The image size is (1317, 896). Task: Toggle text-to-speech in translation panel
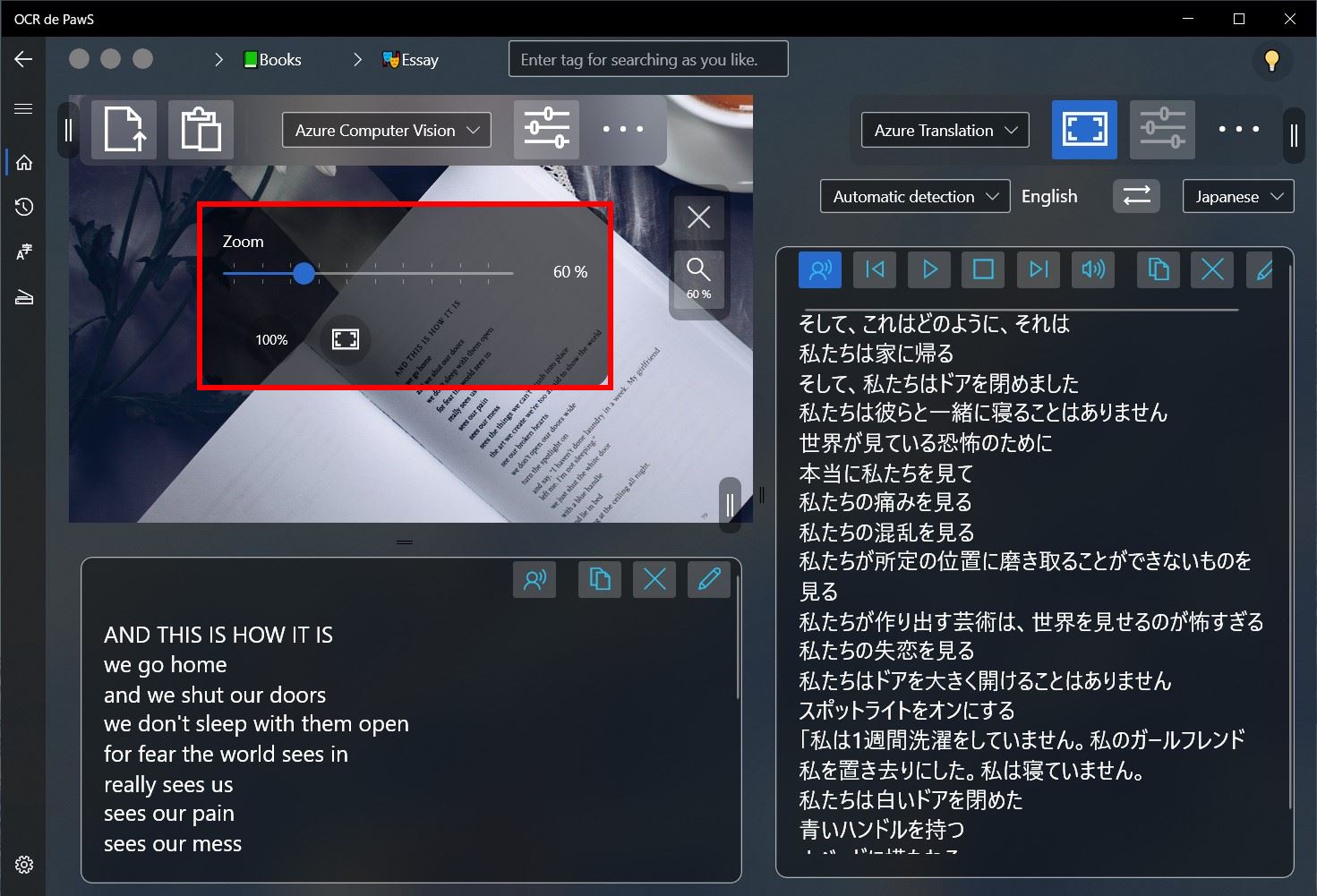pos(819,269)
